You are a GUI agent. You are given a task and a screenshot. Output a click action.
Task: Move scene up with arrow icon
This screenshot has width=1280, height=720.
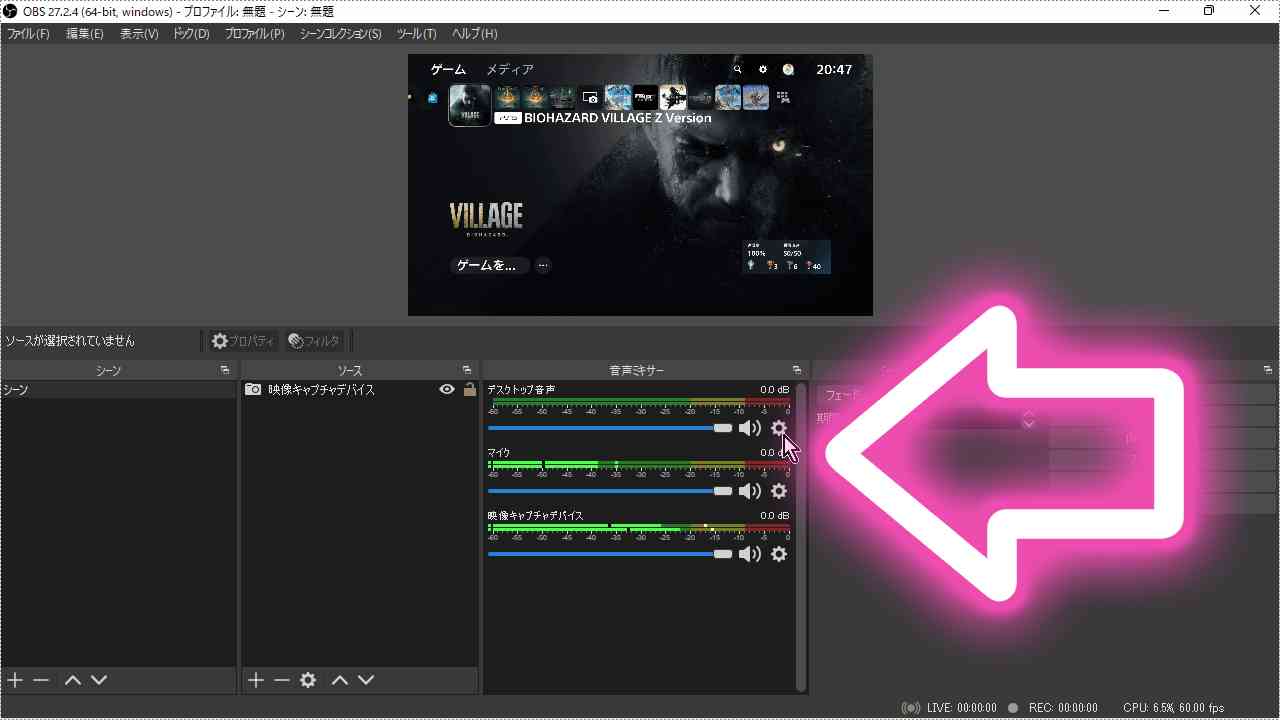(72, 680)
